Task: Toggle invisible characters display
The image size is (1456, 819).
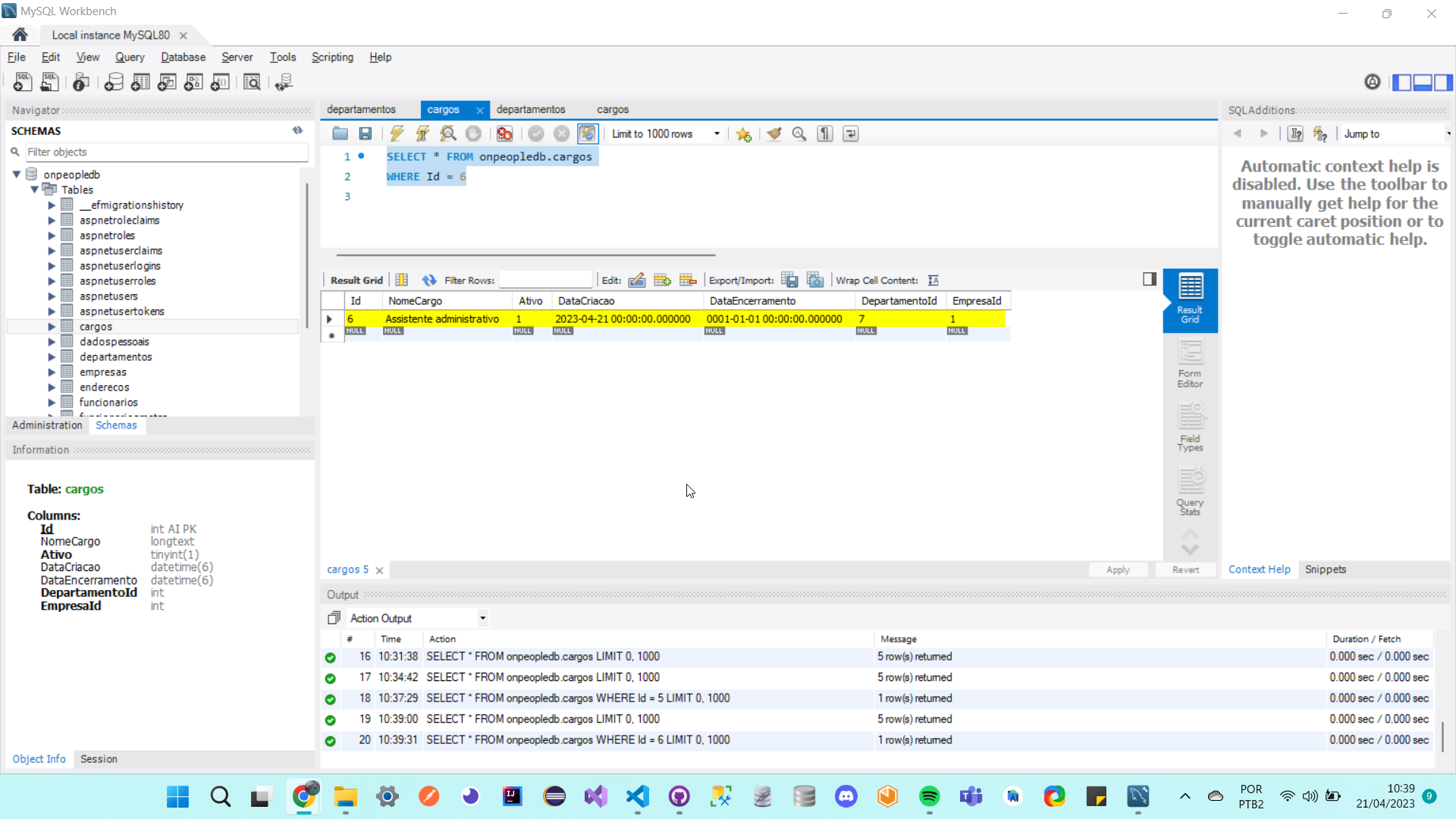Action: [825, 133]
